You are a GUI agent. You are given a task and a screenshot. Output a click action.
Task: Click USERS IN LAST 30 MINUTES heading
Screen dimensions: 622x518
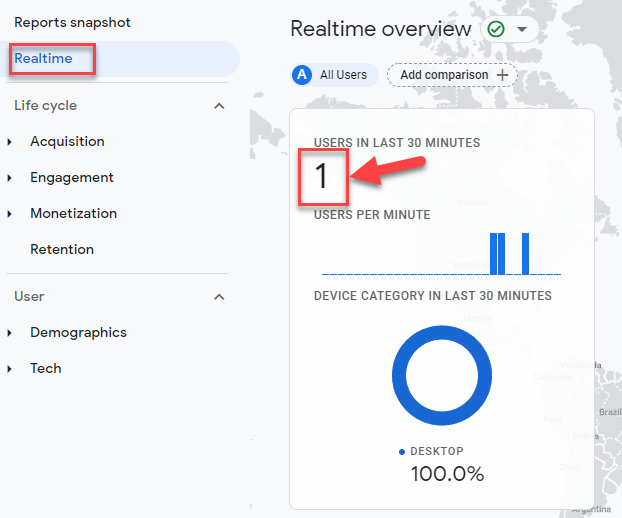coord(397,143)
